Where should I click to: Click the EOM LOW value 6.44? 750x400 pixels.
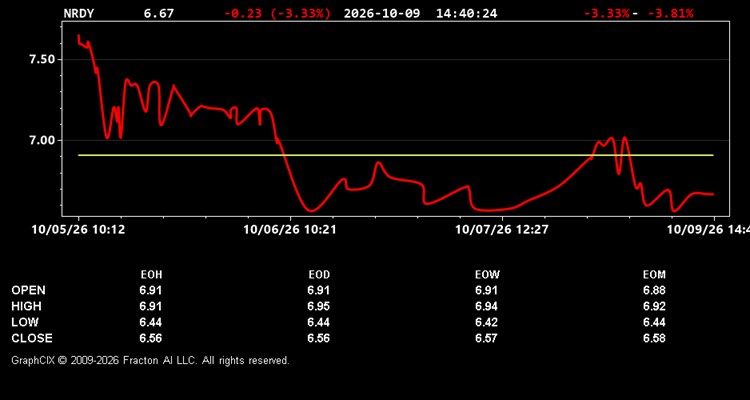[x=654, y=322]
